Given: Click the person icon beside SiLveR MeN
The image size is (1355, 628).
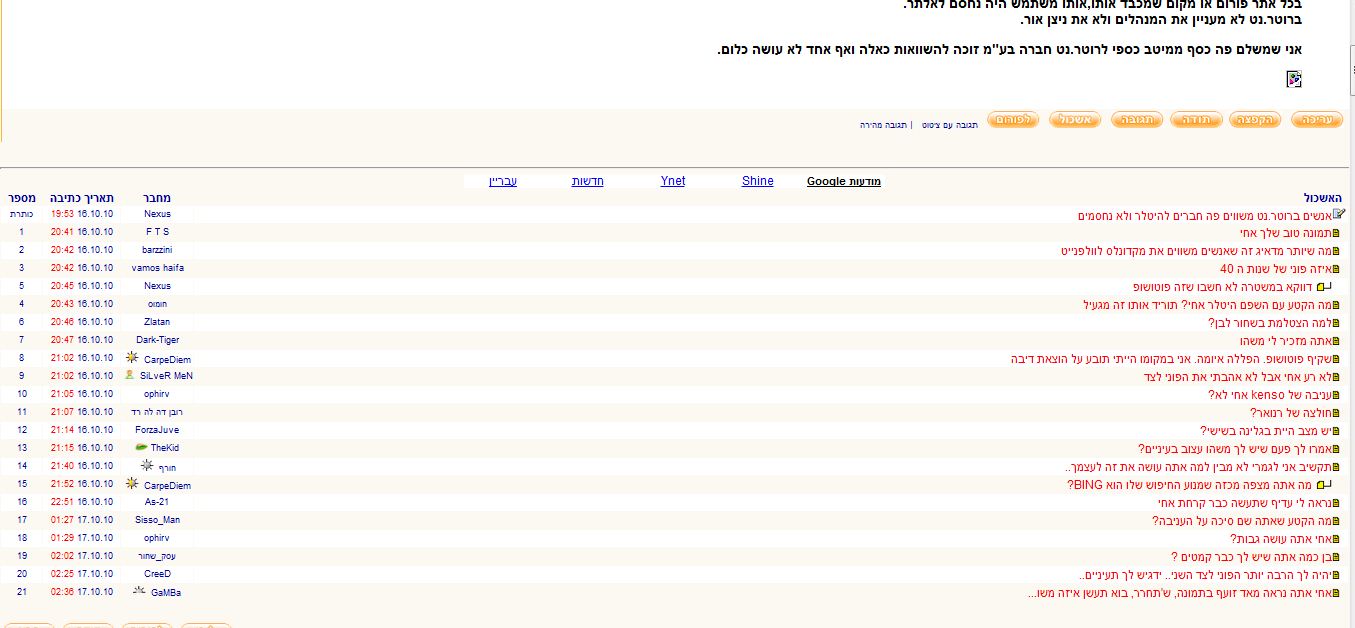Looking at the screenshot, I should [130, 375].
